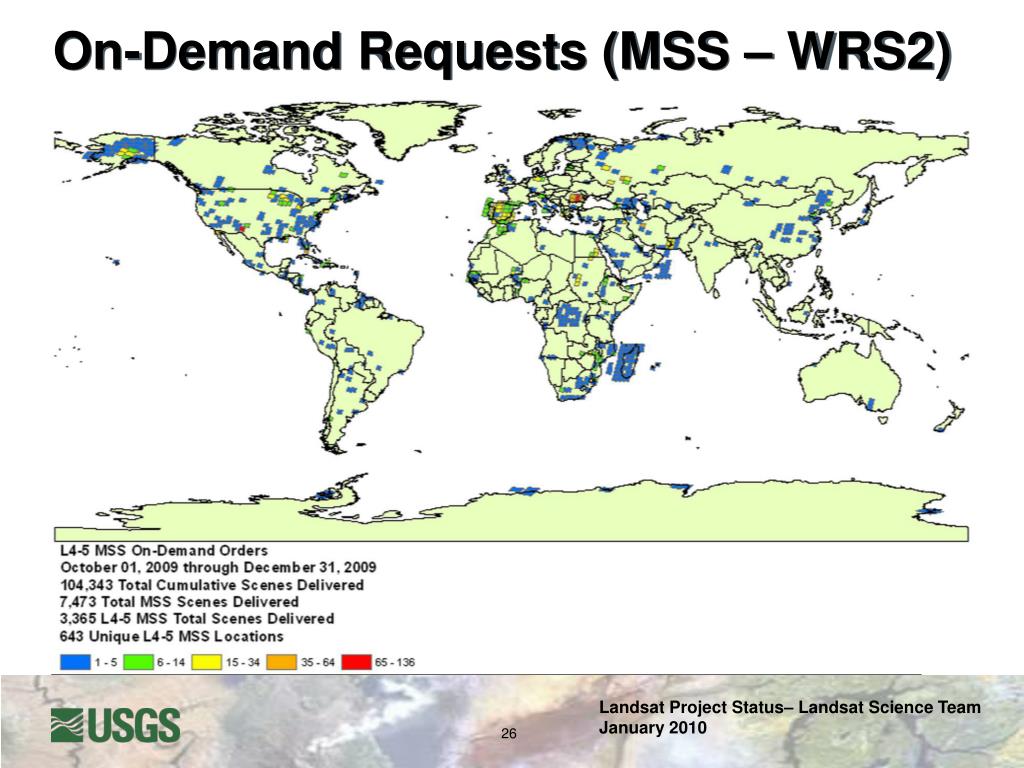
Task: Select the orange 35 - 64 legend swatch
Action: coord(282,662)
